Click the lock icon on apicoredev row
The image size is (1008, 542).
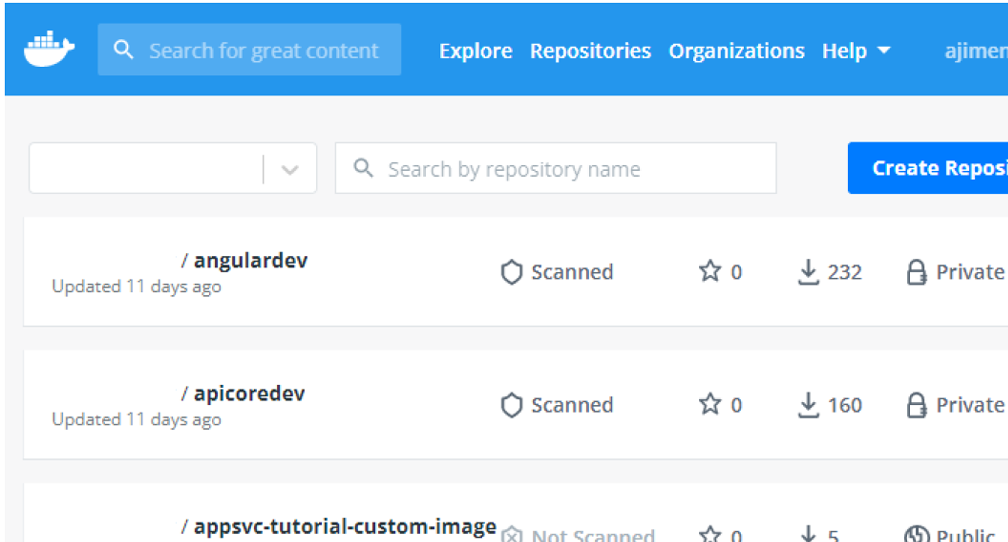(x=916, y=405)
